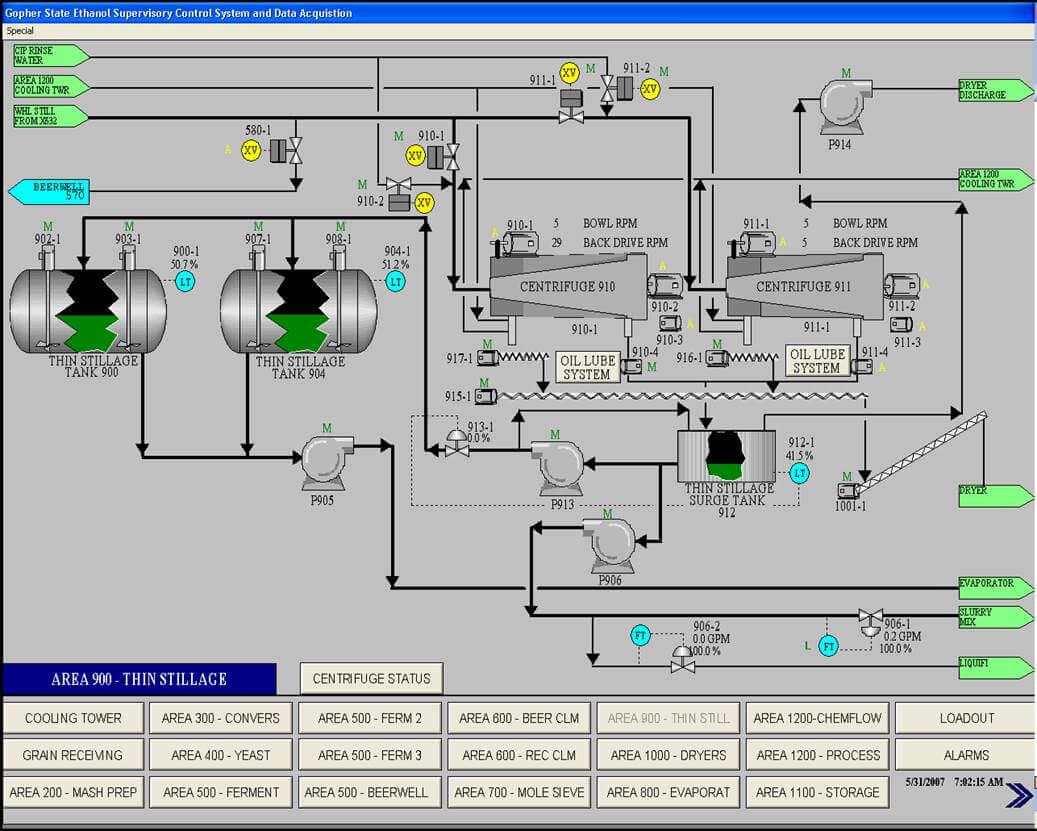1037x831 pixels.
Task: Go to Area 1000 - Dryers
Action: 668,755
